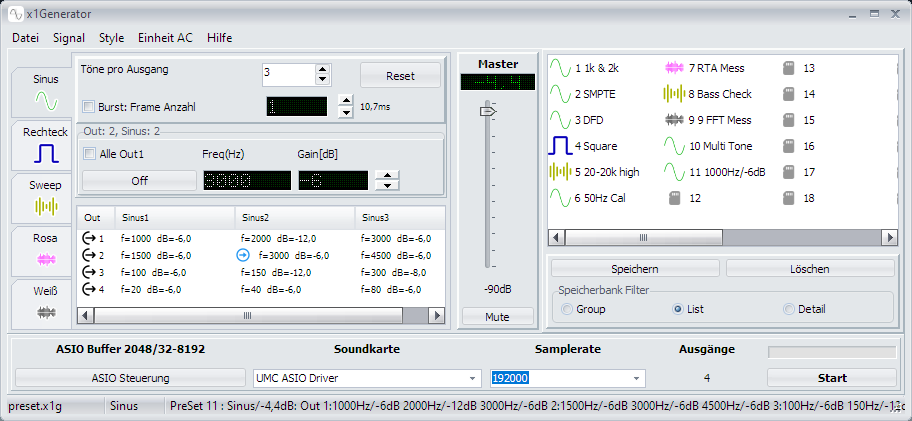Click the Freq(Hz) display field
Viewport: 912px width, 421px height.
pyautogui.click(x=248, y=180)
